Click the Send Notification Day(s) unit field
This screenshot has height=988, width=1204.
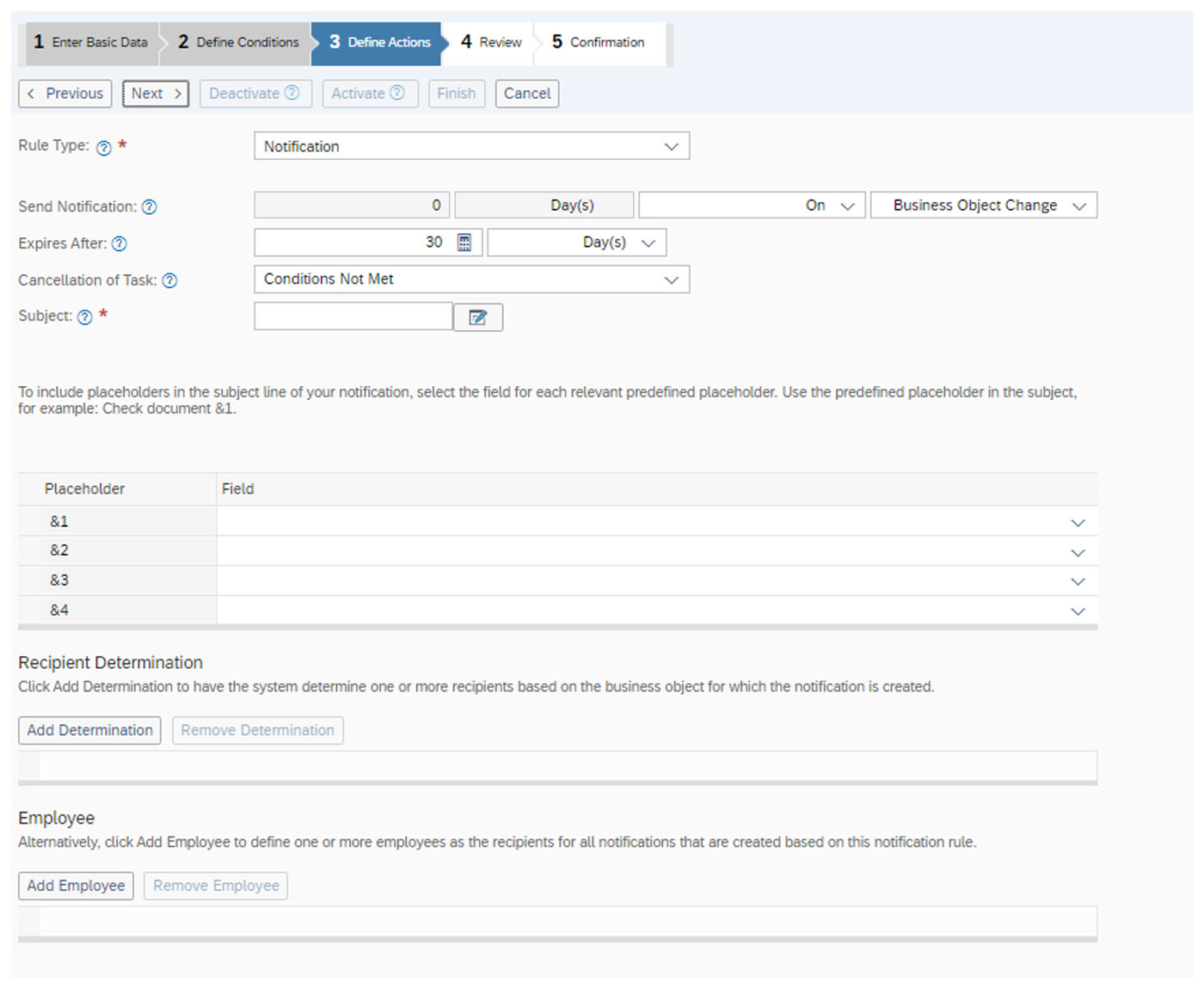[544, 206]
